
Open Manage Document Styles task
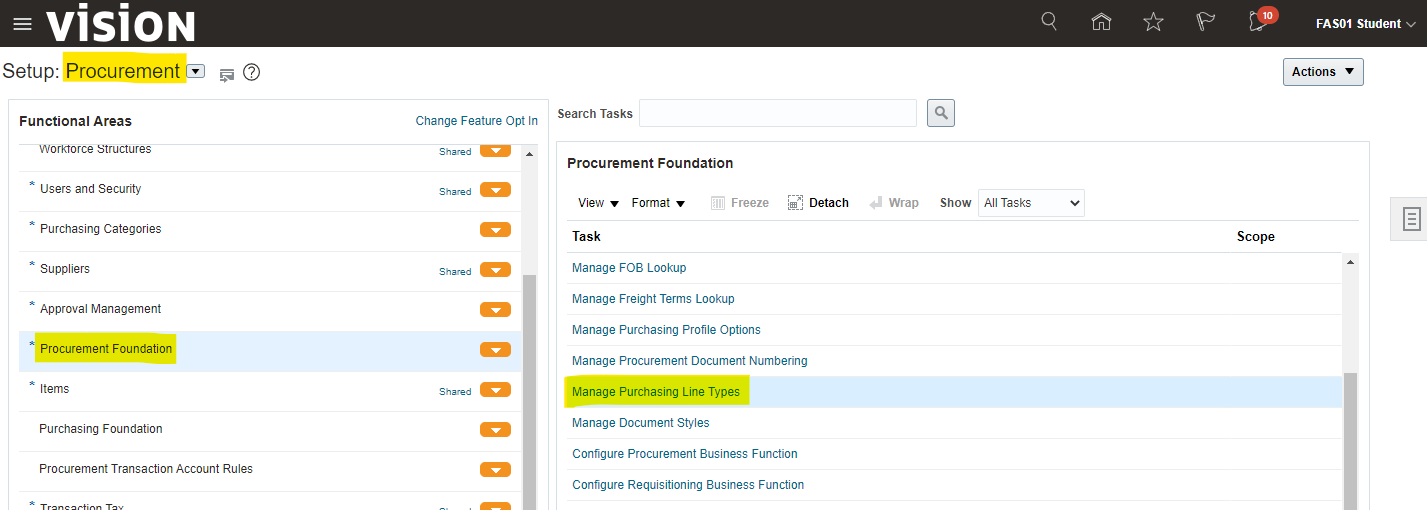click(x=640, y=423)
